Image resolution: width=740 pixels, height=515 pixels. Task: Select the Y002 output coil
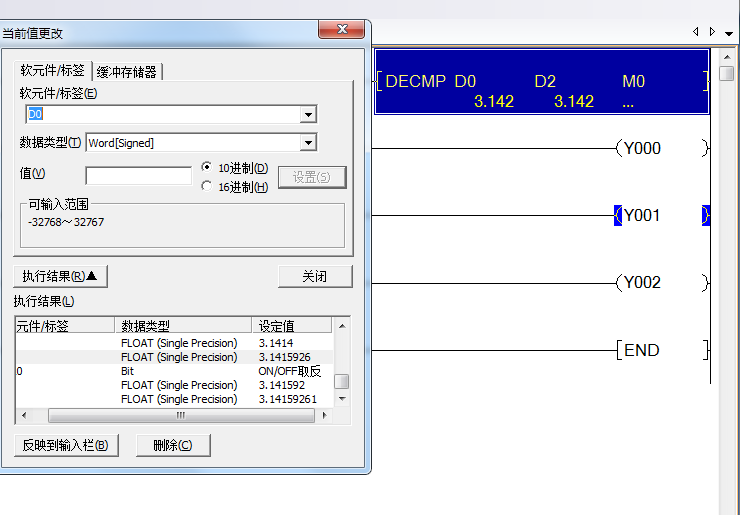pos(642,283)
